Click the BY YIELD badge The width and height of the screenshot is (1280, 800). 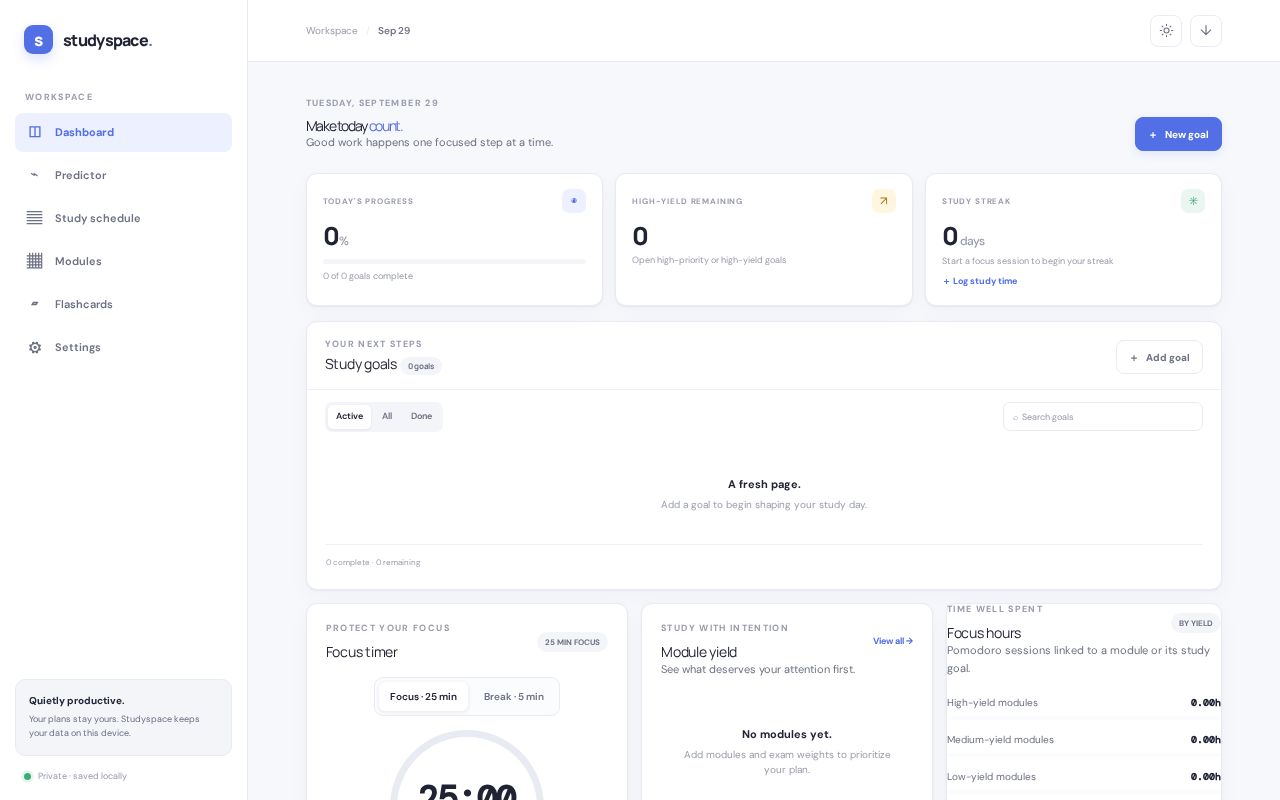coord(1195,623)
